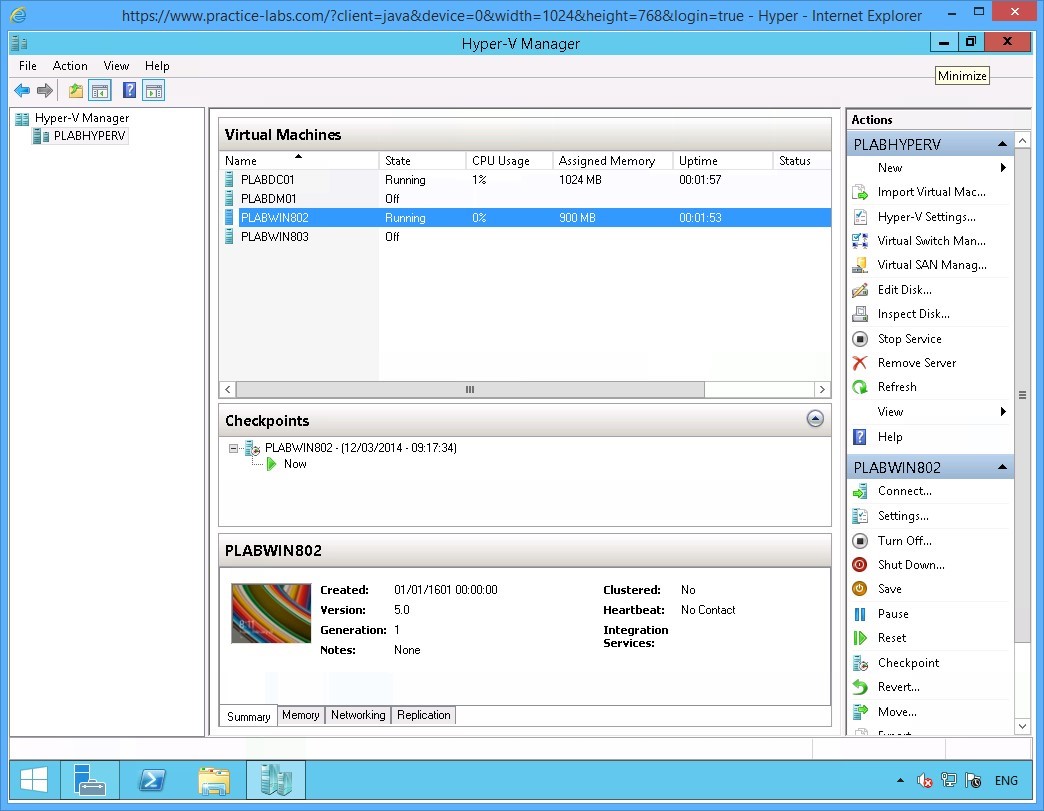This screenshot has width=1044, height=811.
Task: Click the Back navigation arrow
Action: coord(21,90)
